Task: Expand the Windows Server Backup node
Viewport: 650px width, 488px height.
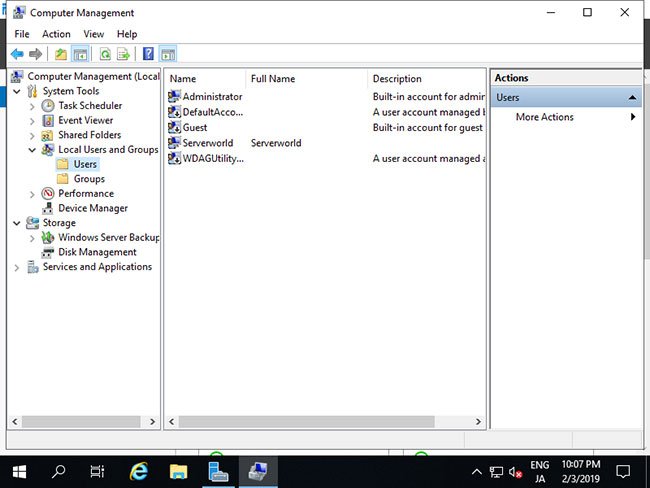Action: (x=32, y=238)
